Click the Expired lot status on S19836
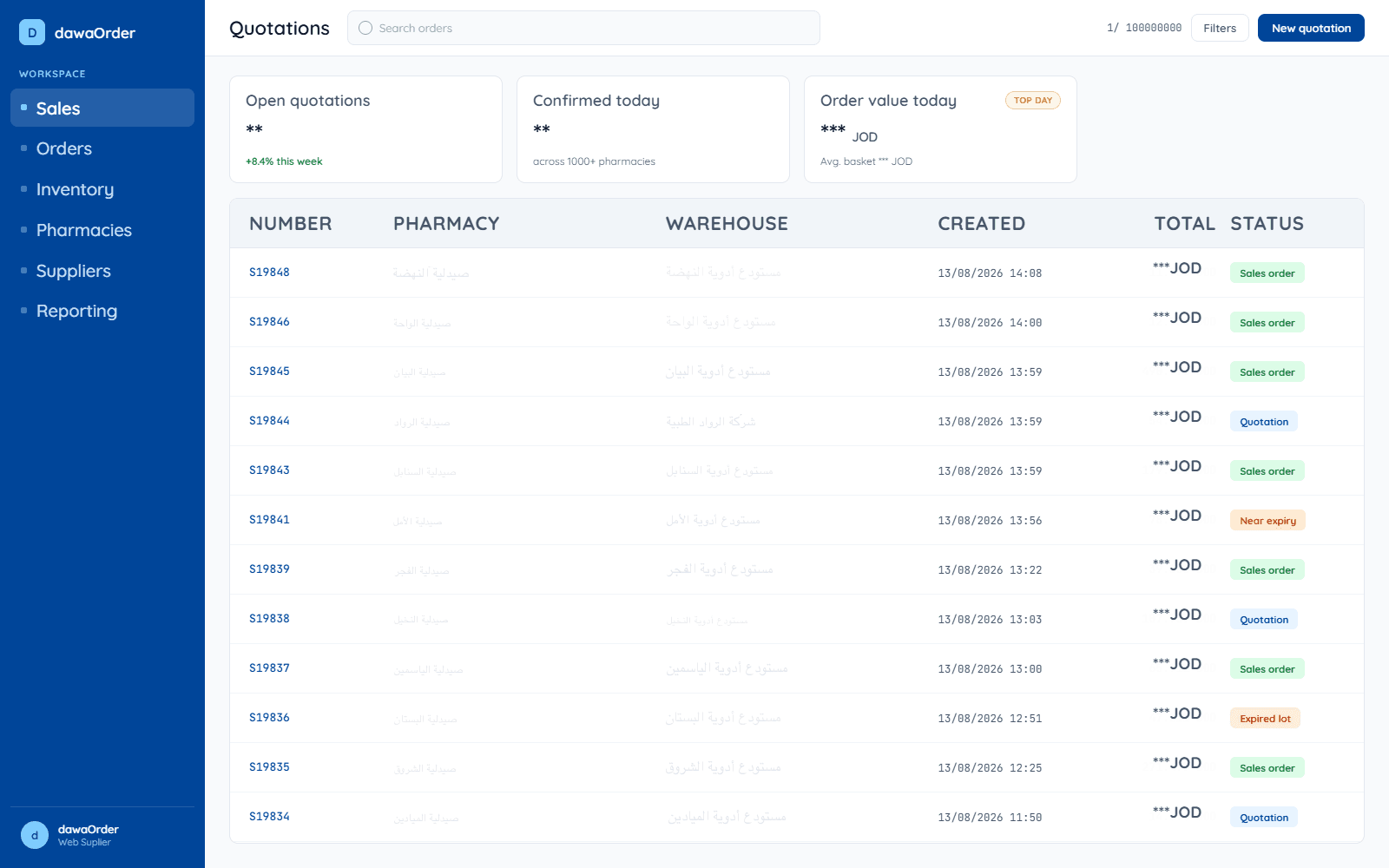The height and width of the screenshot is (868, 1389). [x=1265, y=719]
